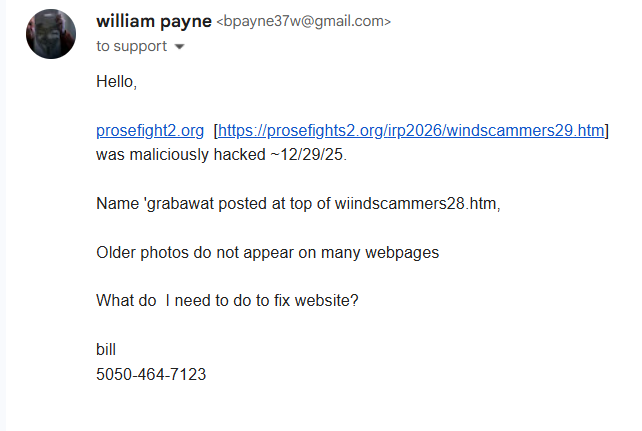This screenshot has height=431, width=642.
Task: Click the 'to support' recipient text
Action: tap(132, 46)
